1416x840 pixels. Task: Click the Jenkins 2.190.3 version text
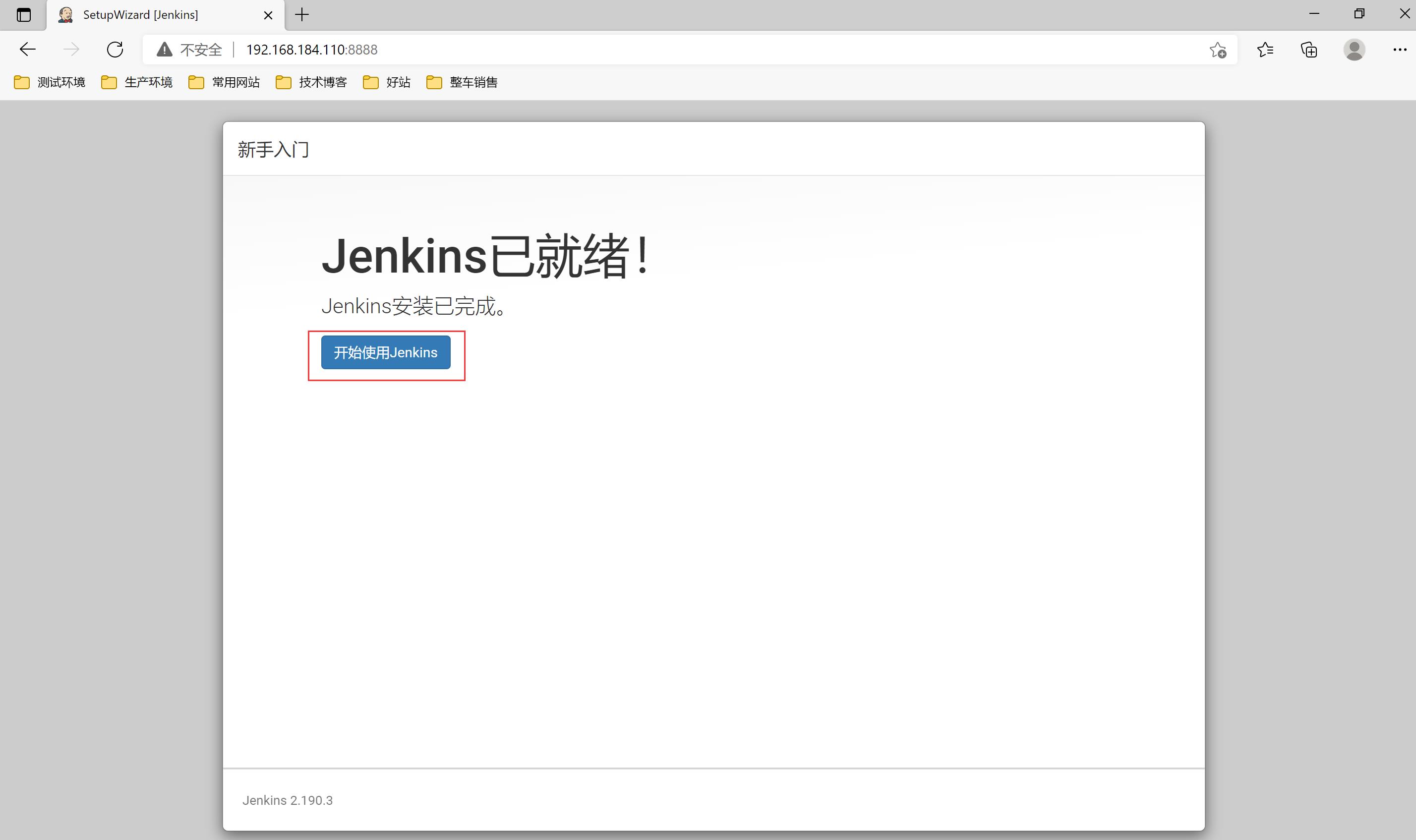coord(288,800)
